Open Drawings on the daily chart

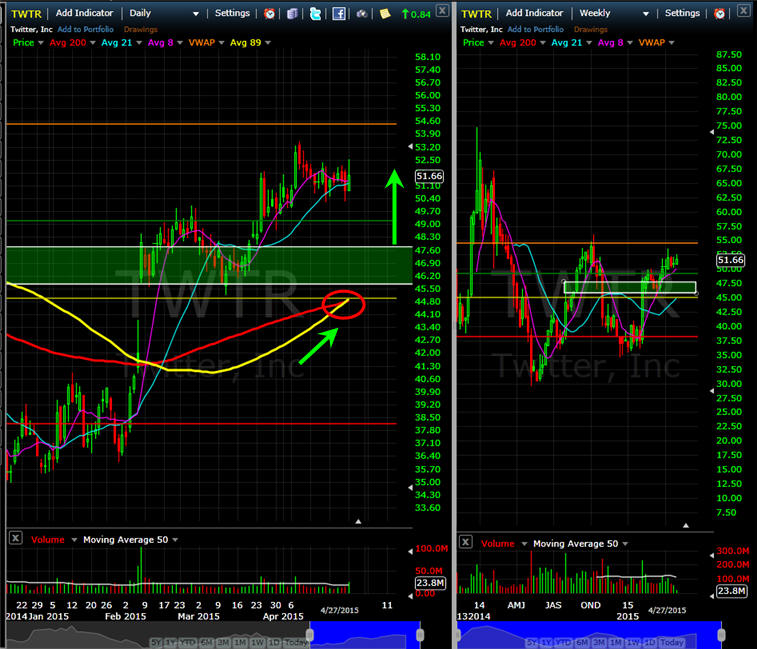pos(140,29)
